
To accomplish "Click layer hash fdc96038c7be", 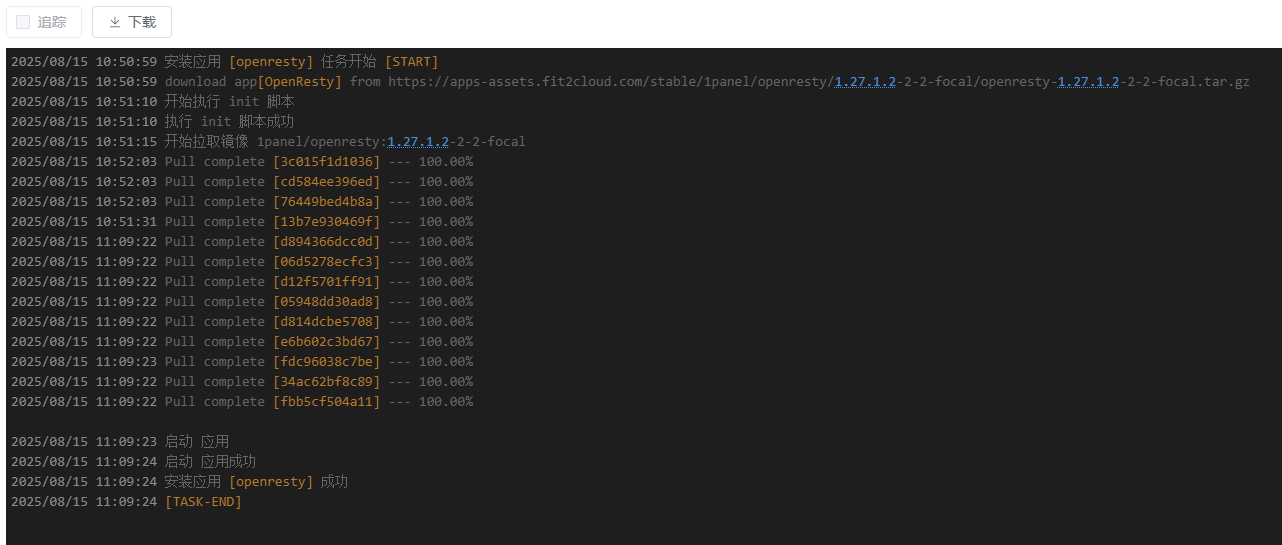I will point(326,362).
